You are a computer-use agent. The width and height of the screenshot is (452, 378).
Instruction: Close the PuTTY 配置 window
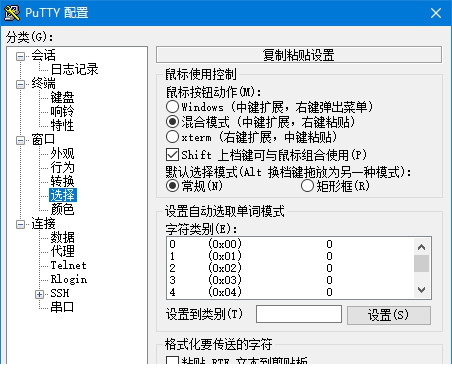coord(436,13)
